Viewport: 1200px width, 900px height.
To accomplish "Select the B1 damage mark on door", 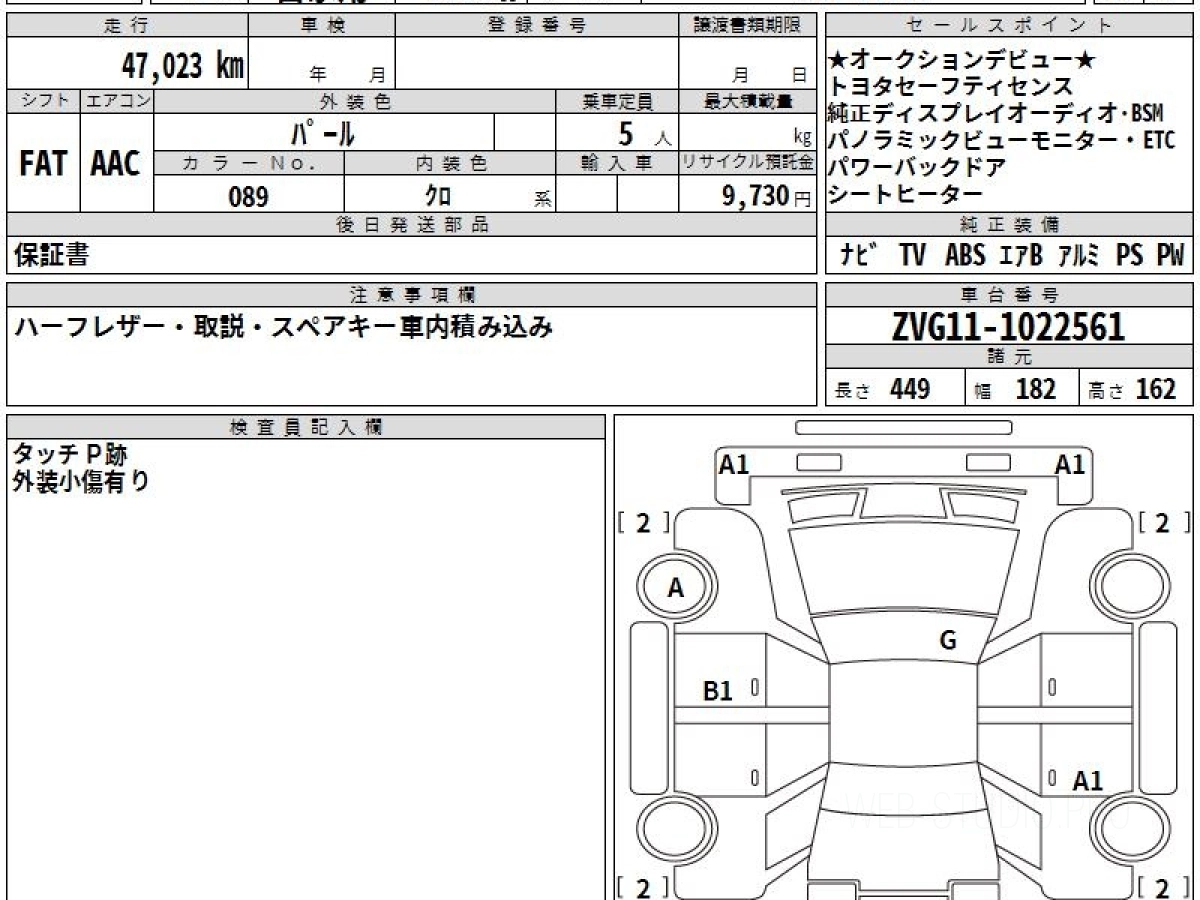I will pyautogui.click(x=718, y=690).
